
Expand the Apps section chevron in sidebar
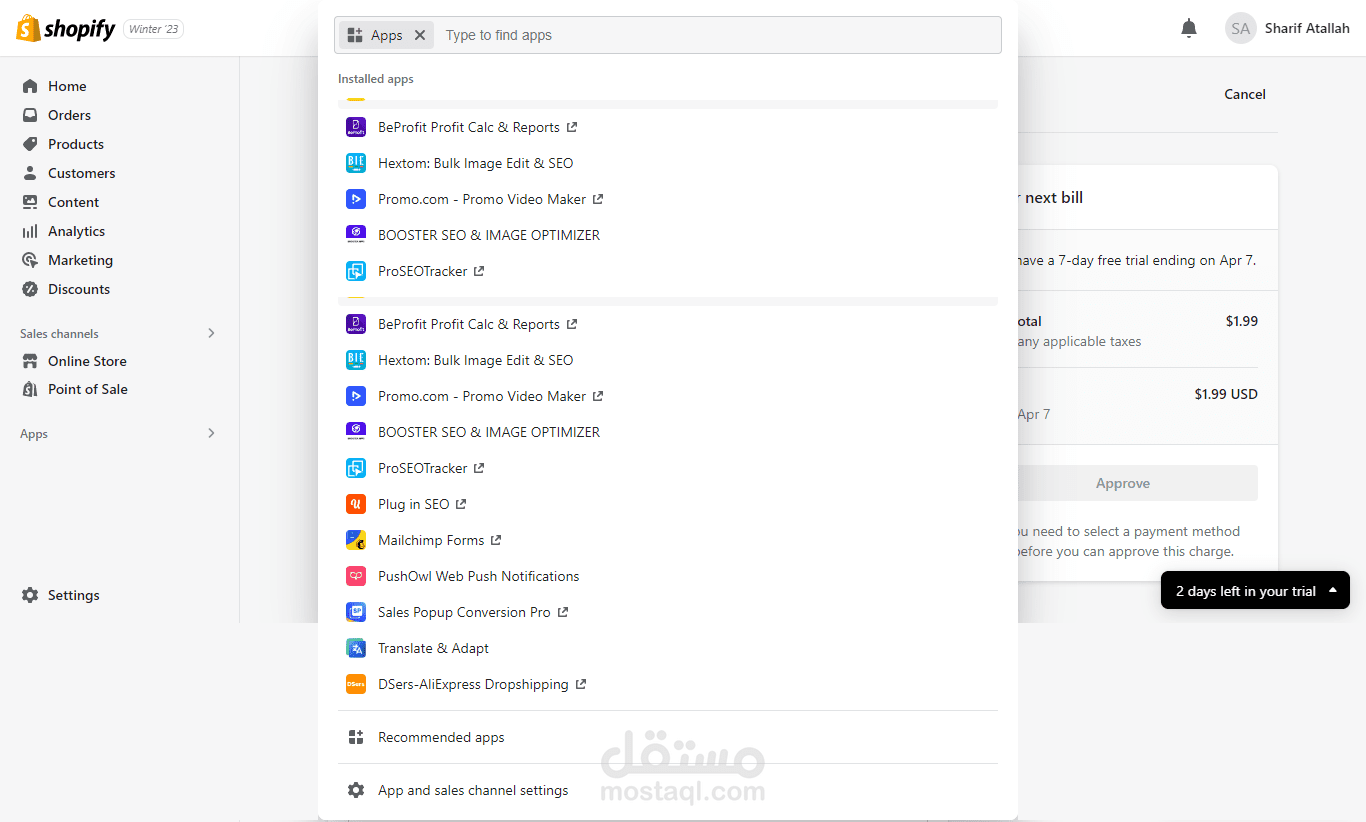click(211, 433)
